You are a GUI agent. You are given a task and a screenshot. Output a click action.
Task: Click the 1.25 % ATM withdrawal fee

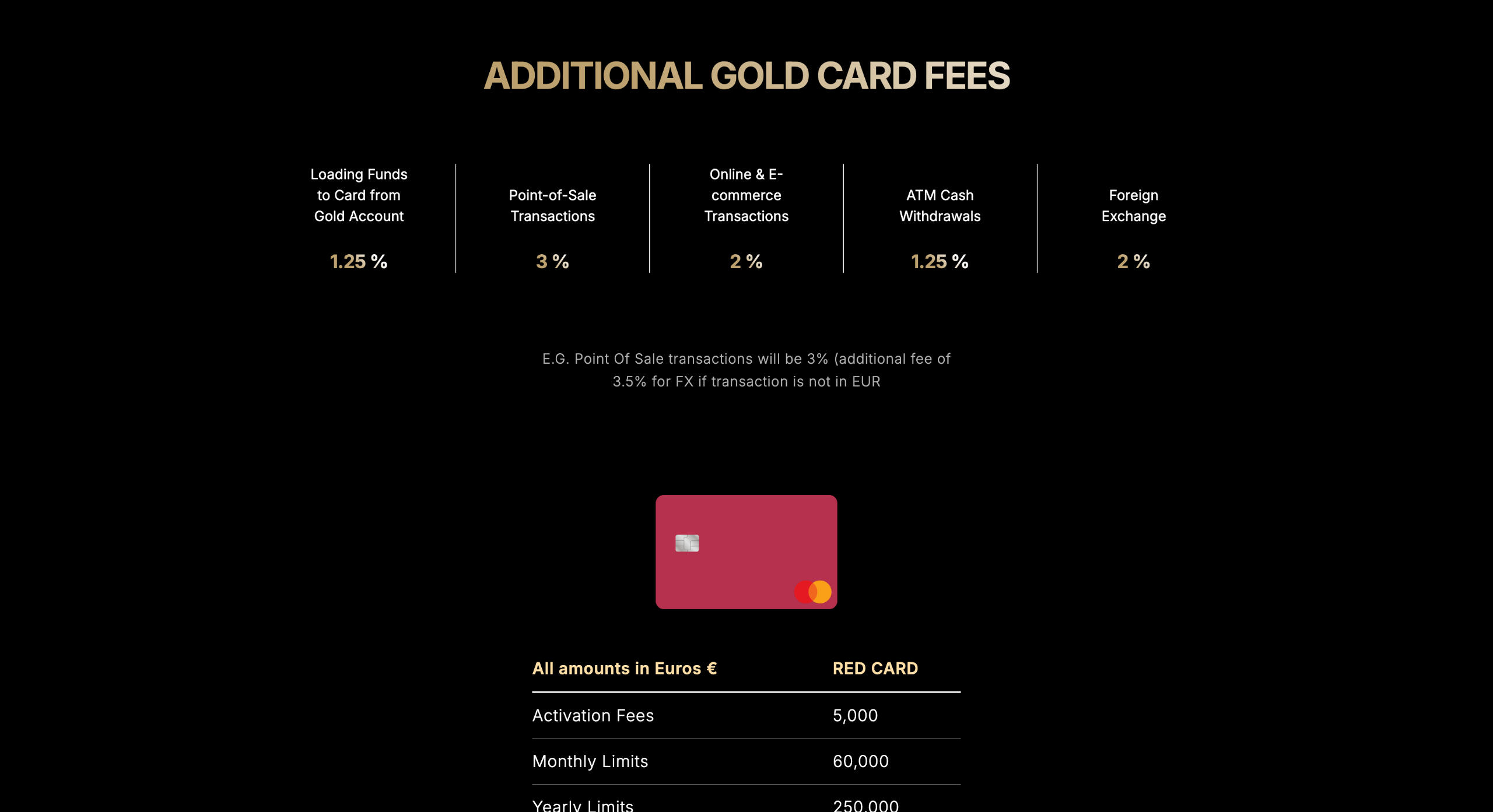[940, 262]
